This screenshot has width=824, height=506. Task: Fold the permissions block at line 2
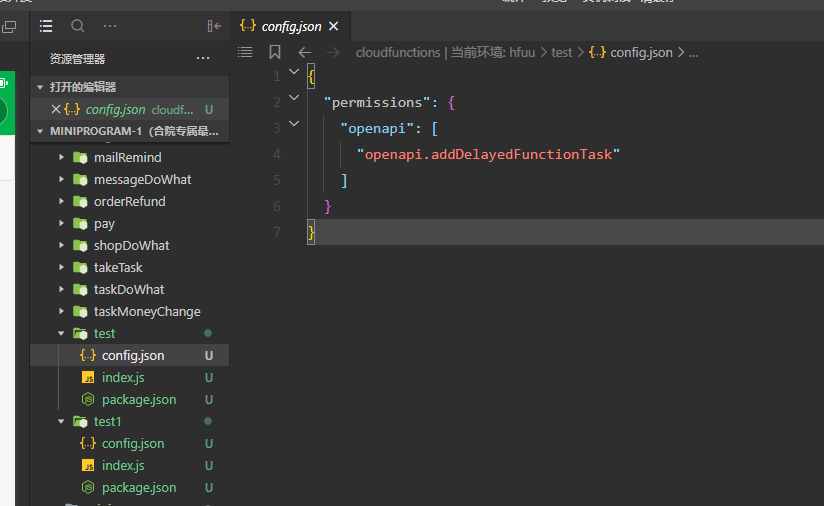(294, 97)
